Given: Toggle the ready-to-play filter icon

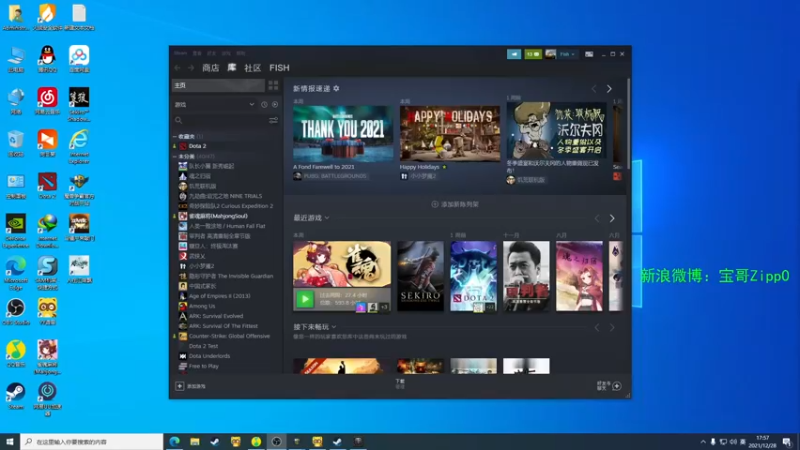Looking at the screenshot, I should [x=275, y=105].
